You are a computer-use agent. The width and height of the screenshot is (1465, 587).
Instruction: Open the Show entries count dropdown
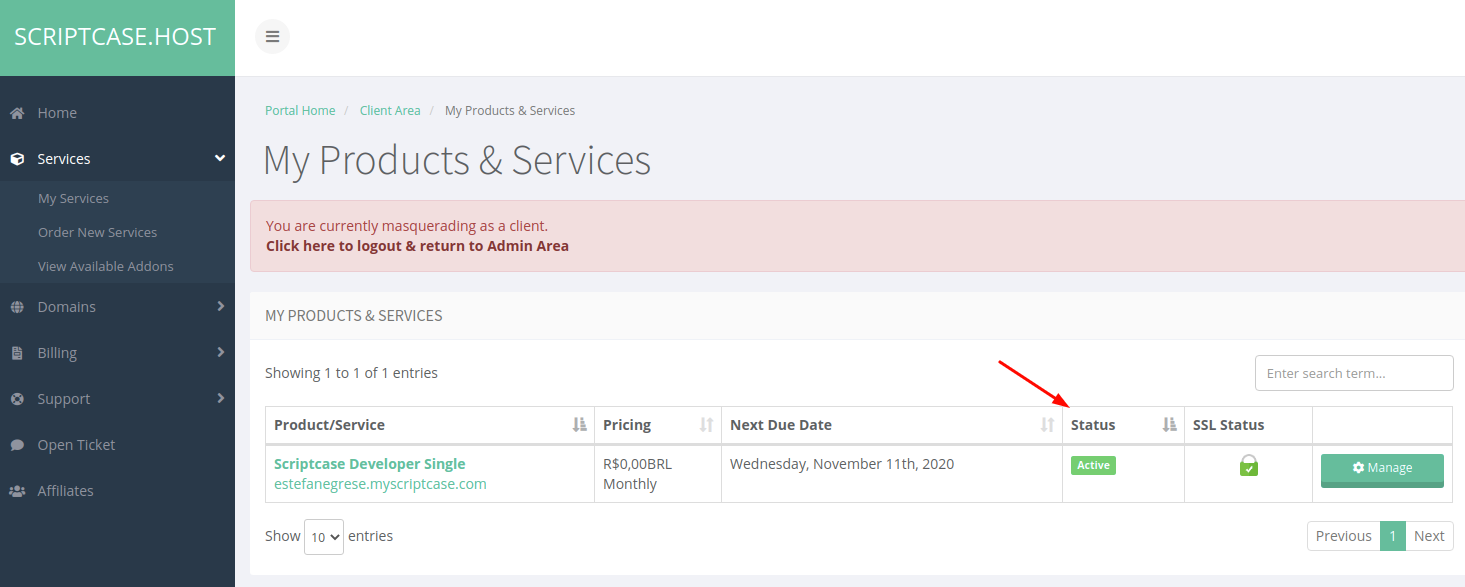[x=324, y=537]
